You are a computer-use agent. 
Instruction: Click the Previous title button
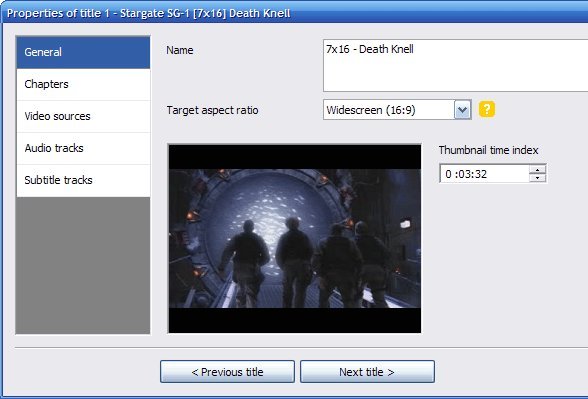pyautogui.click(x=227, y=372)
